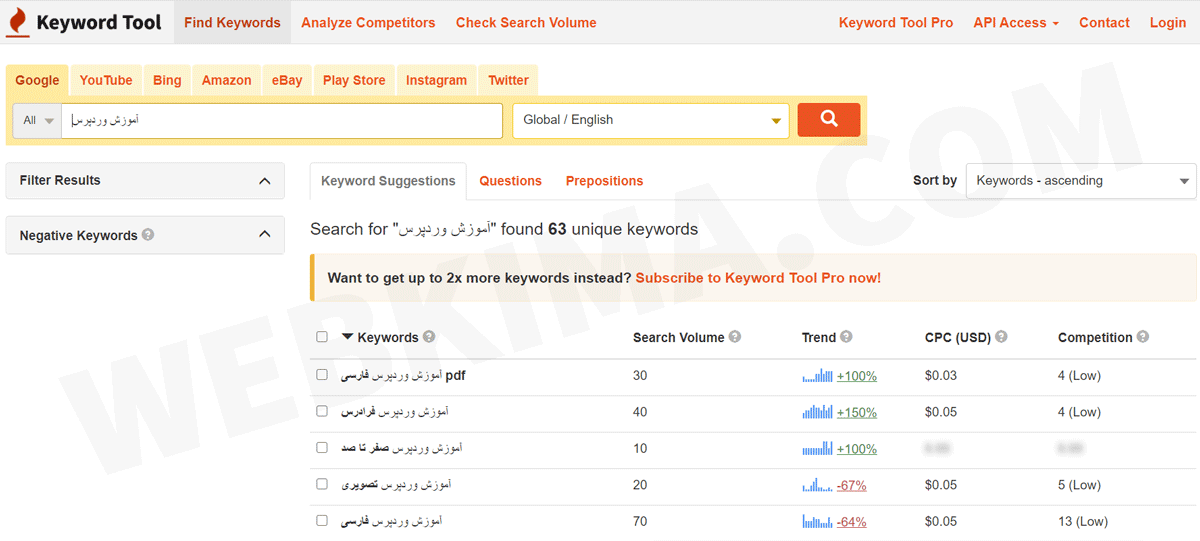Switch to the Bing tab

167,80
